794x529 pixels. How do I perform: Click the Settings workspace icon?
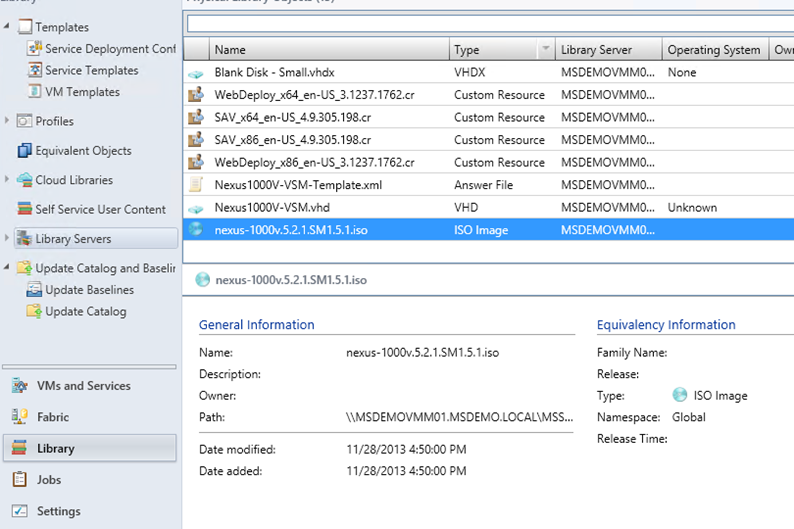pos(20,511)
